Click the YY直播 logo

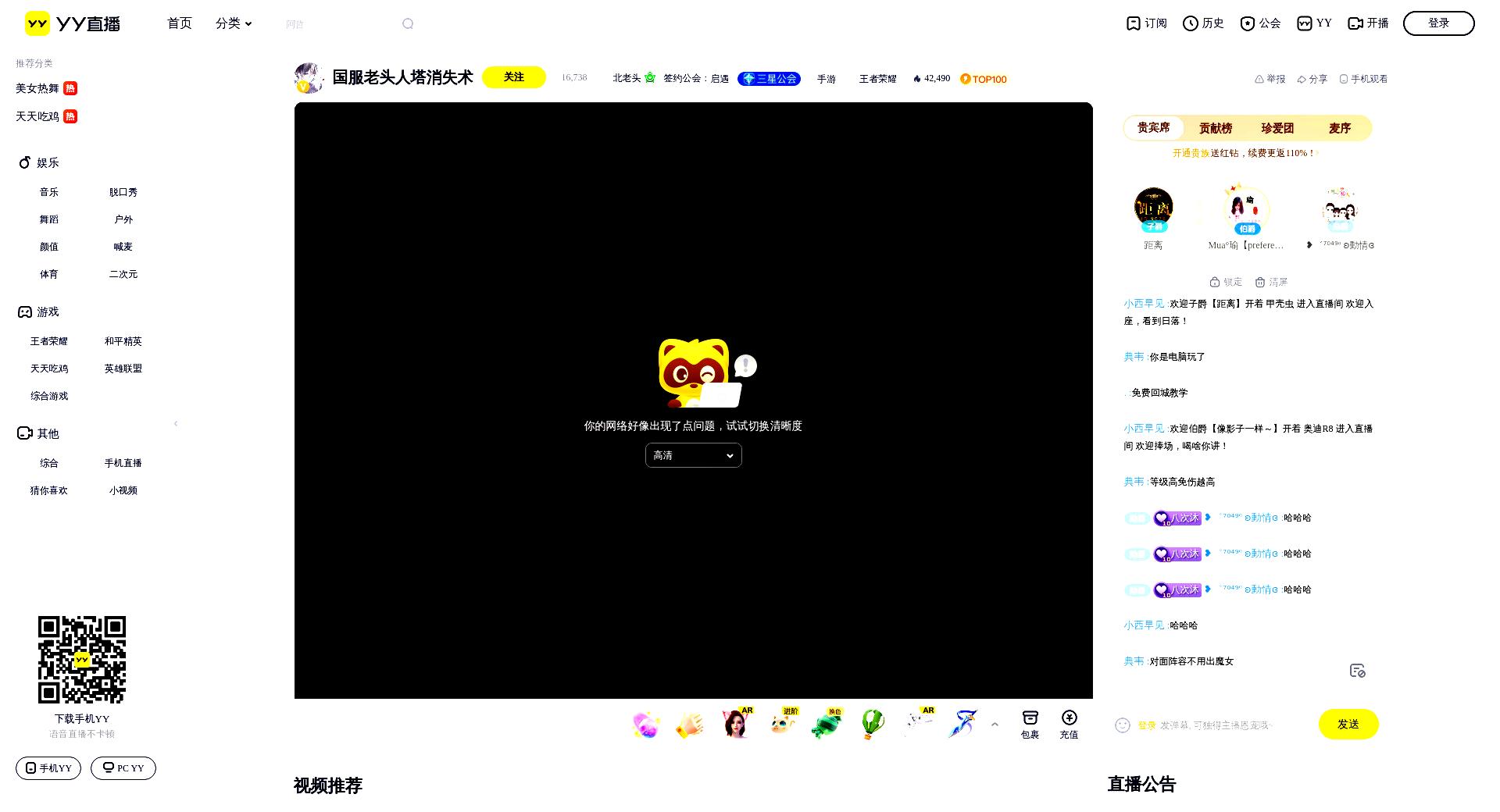pos(73,23)
